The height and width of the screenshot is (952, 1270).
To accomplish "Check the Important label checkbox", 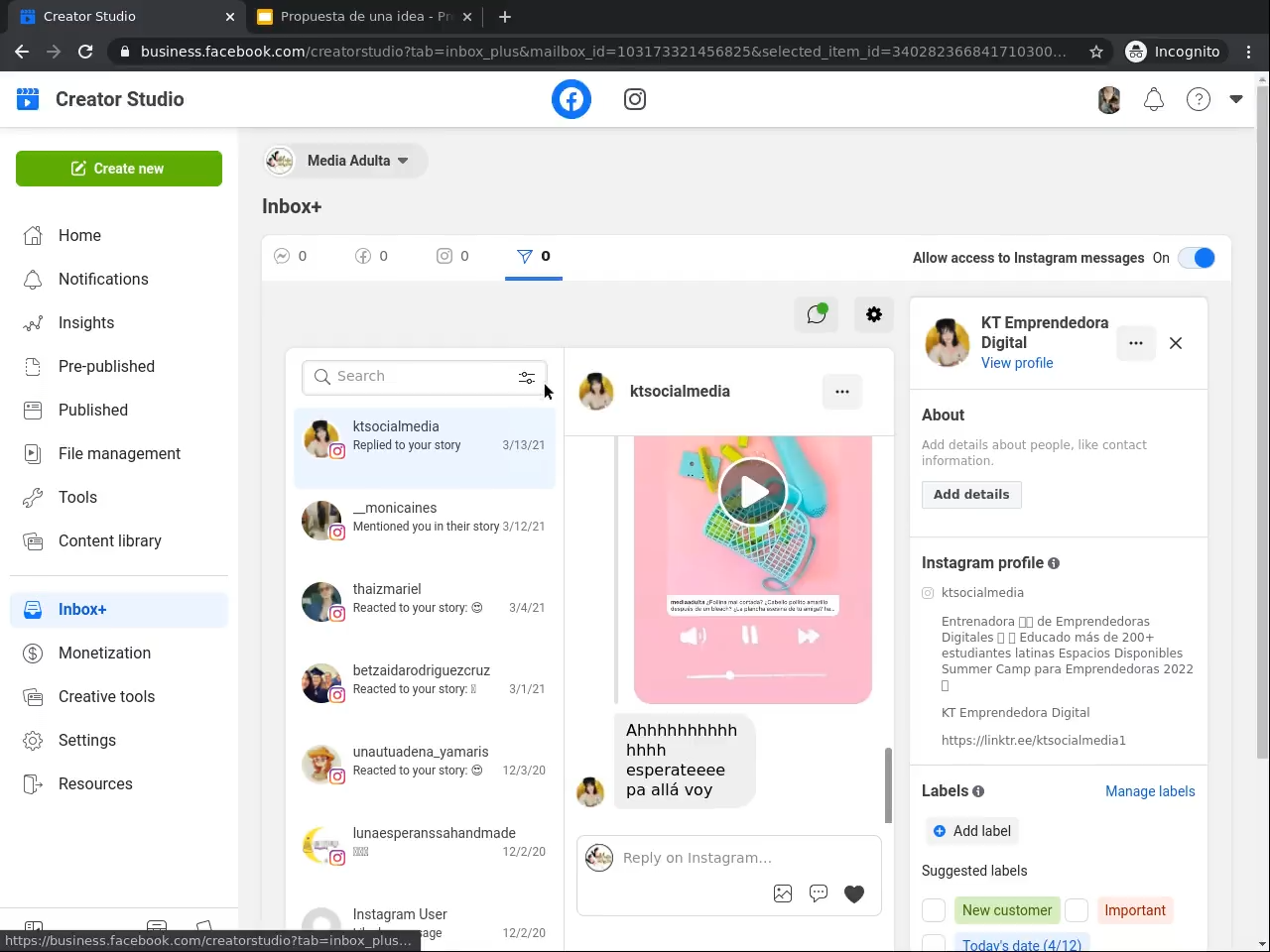I will tap(1077, 910).
